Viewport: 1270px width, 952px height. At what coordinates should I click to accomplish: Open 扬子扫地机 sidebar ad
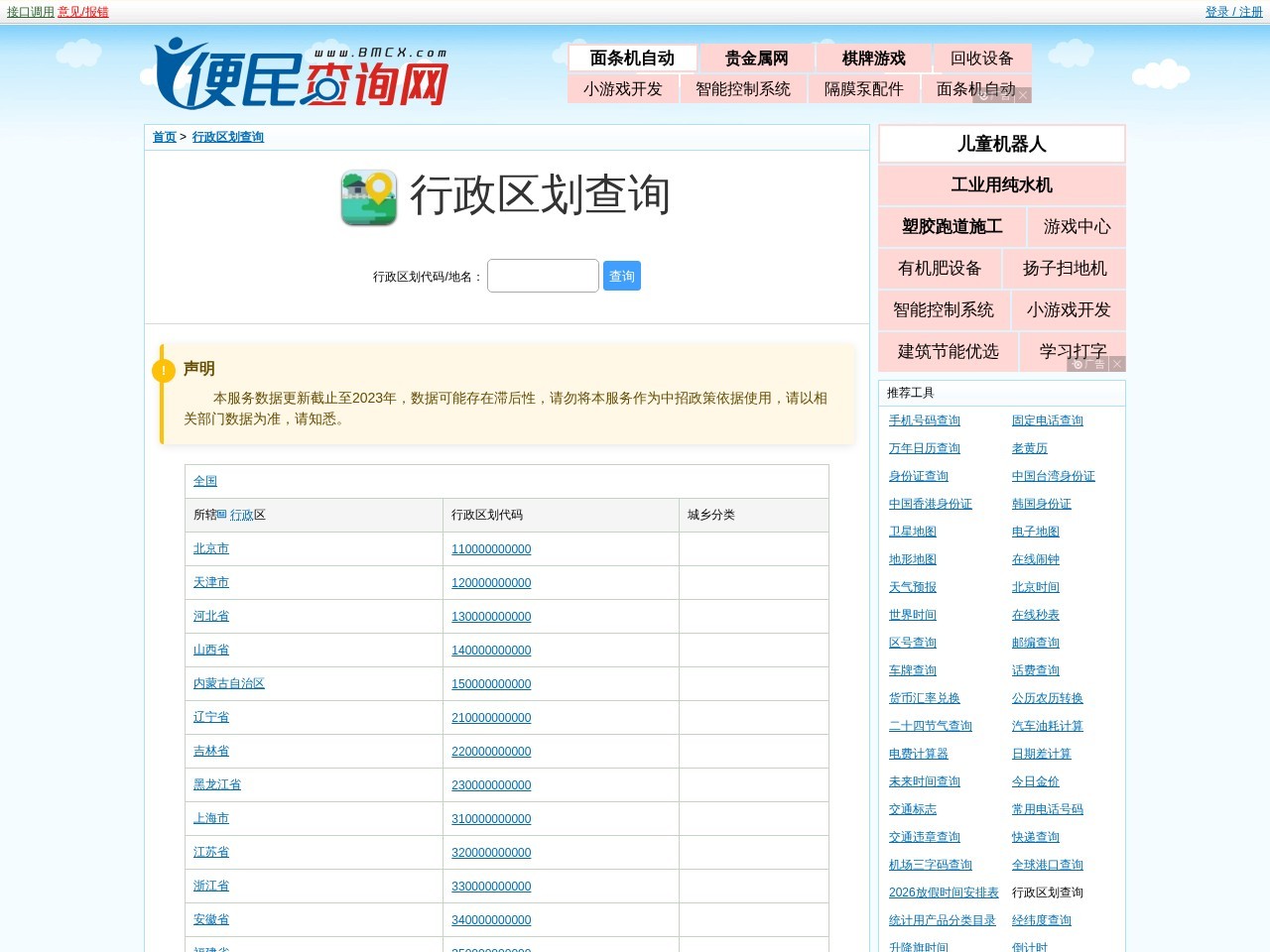click(1066, 269)
